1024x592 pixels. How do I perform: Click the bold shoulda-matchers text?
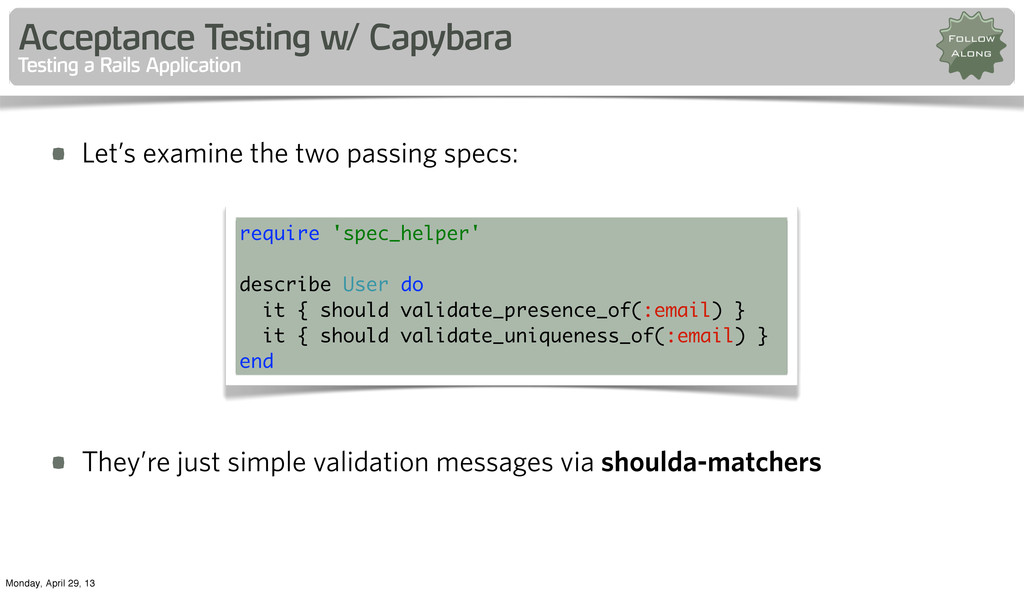pyautogui.click(x=711, y=462)
